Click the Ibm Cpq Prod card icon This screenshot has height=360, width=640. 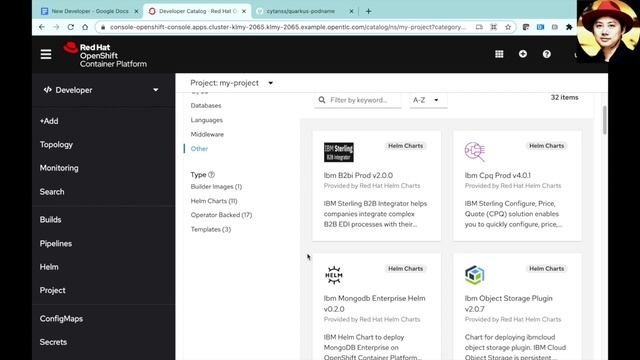click(475, 151)
